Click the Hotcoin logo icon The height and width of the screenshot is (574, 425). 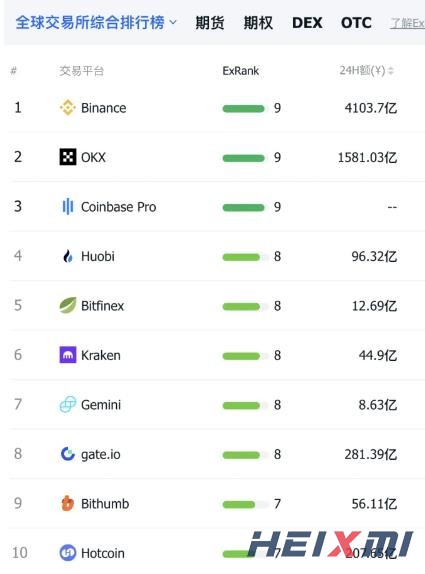[68, 553]
